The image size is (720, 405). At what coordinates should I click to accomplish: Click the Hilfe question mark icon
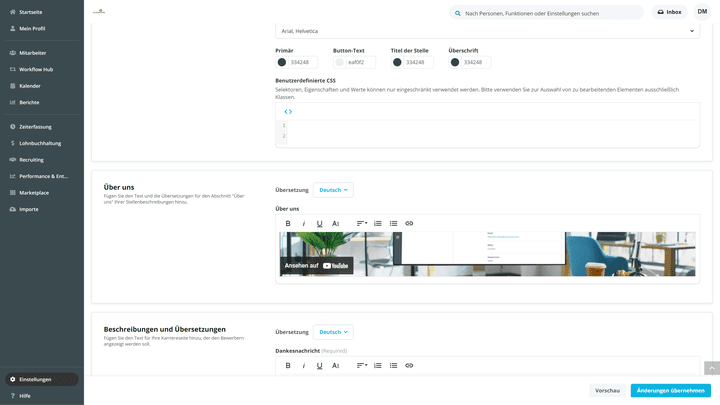[12, 396]
